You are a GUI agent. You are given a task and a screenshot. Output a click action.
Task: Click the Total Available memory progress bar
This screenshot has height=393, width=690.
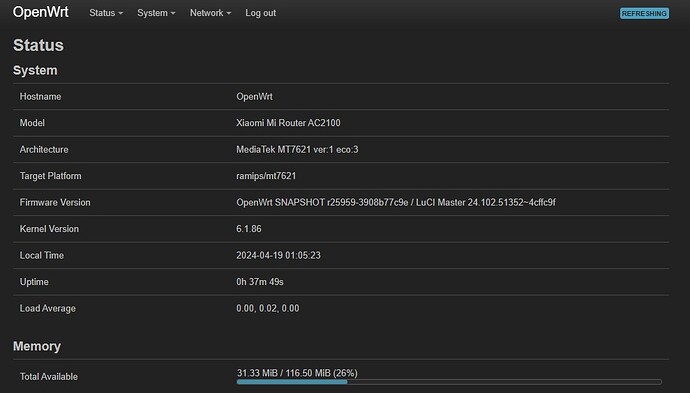pyautogui.click(x=449, y=382)
